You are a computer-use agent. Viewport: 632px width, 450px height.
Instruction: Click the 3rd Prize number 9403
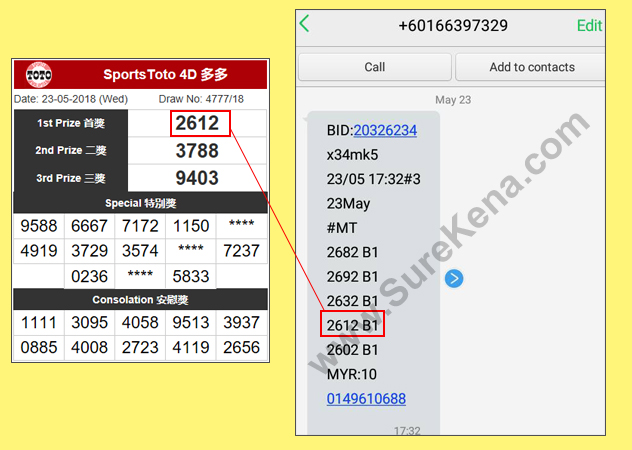point(197,178)
